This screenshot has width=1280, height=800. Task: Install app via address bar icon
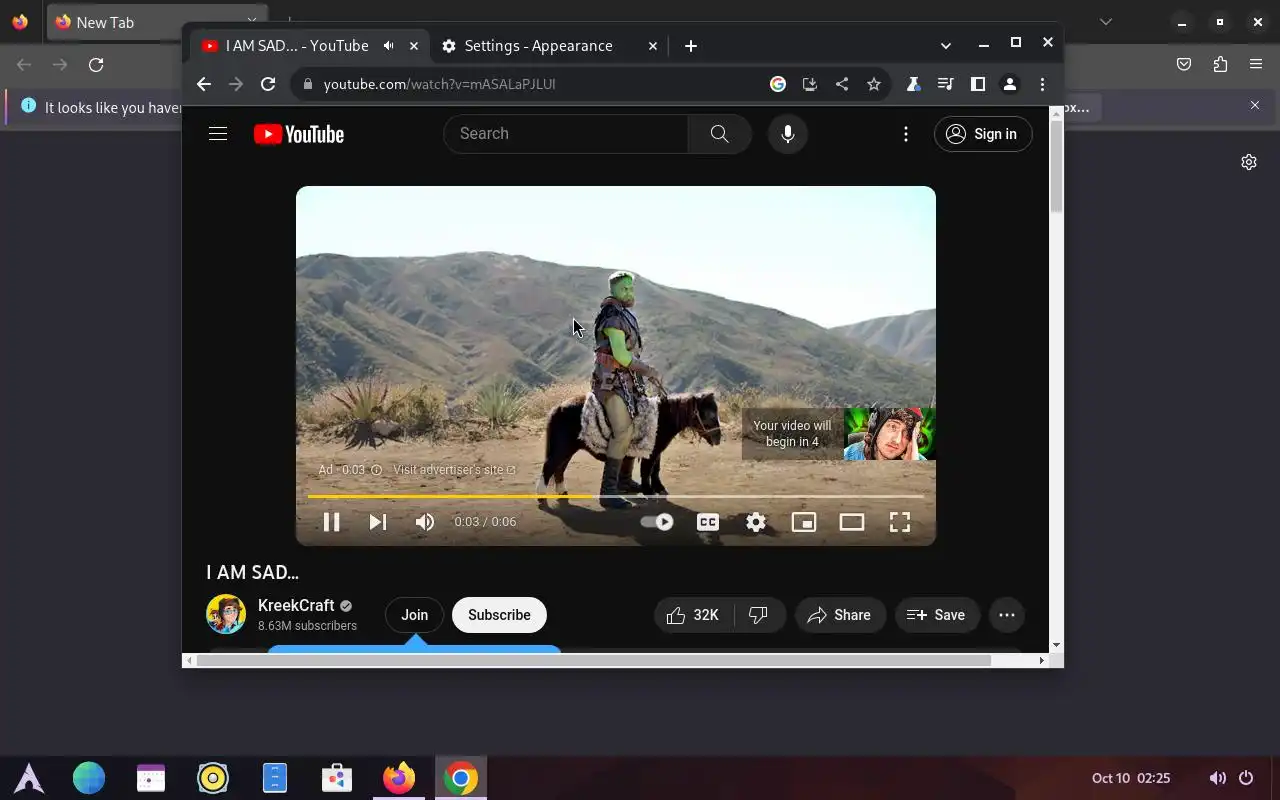(x=810, y=84)
